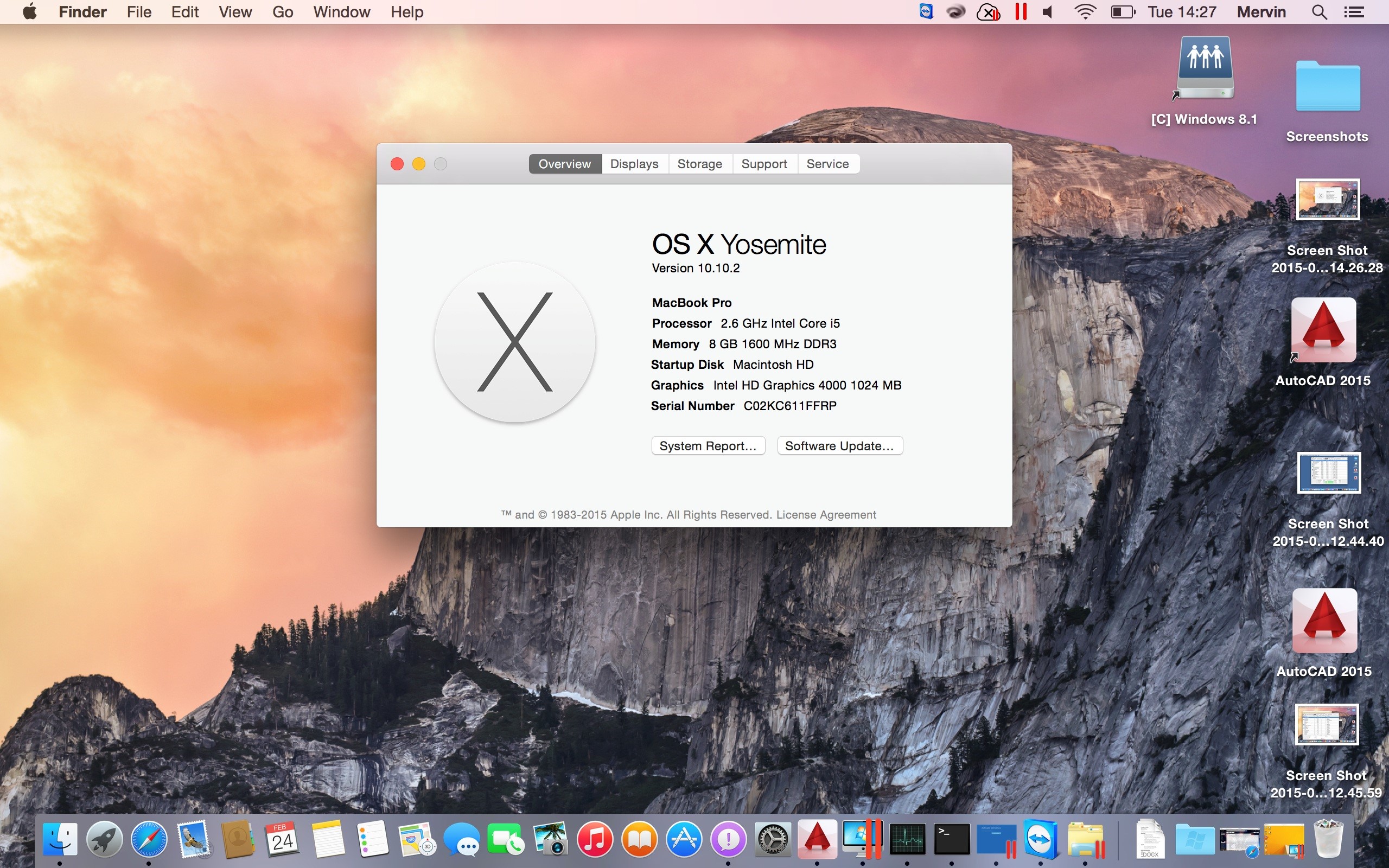This screenshot has width=1389, height=868.
Task: Open iPhoto in the dock
Action: coord(550,839)
